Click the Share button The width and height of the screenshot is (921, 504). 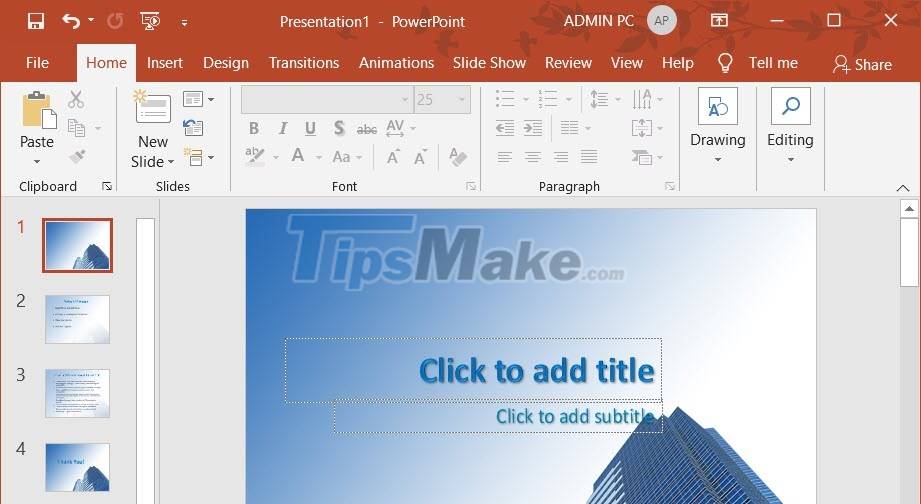pos(862,64)
